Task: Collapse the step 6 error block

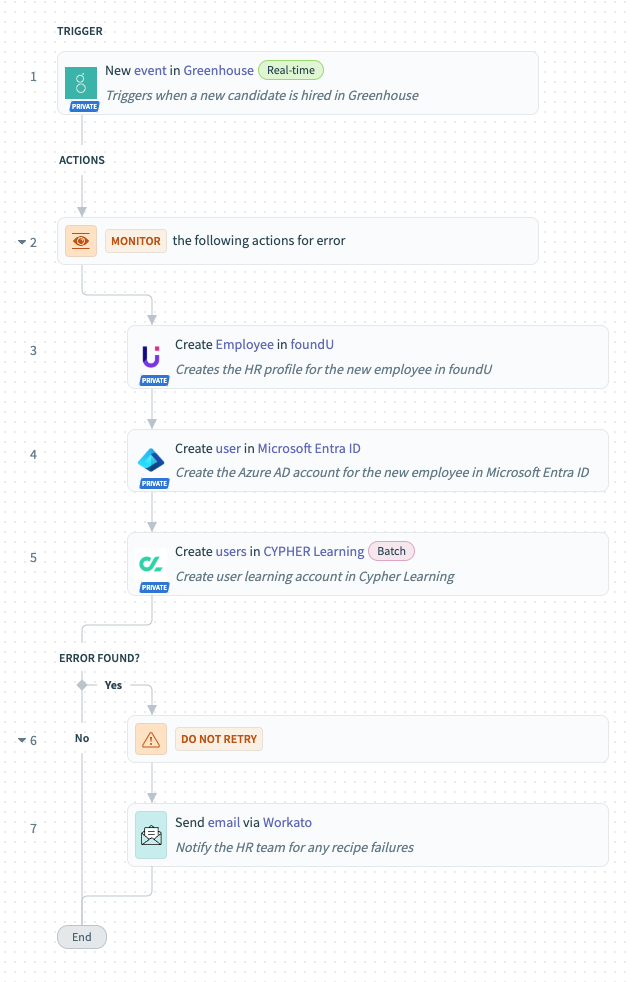Action: pos(22,740)
